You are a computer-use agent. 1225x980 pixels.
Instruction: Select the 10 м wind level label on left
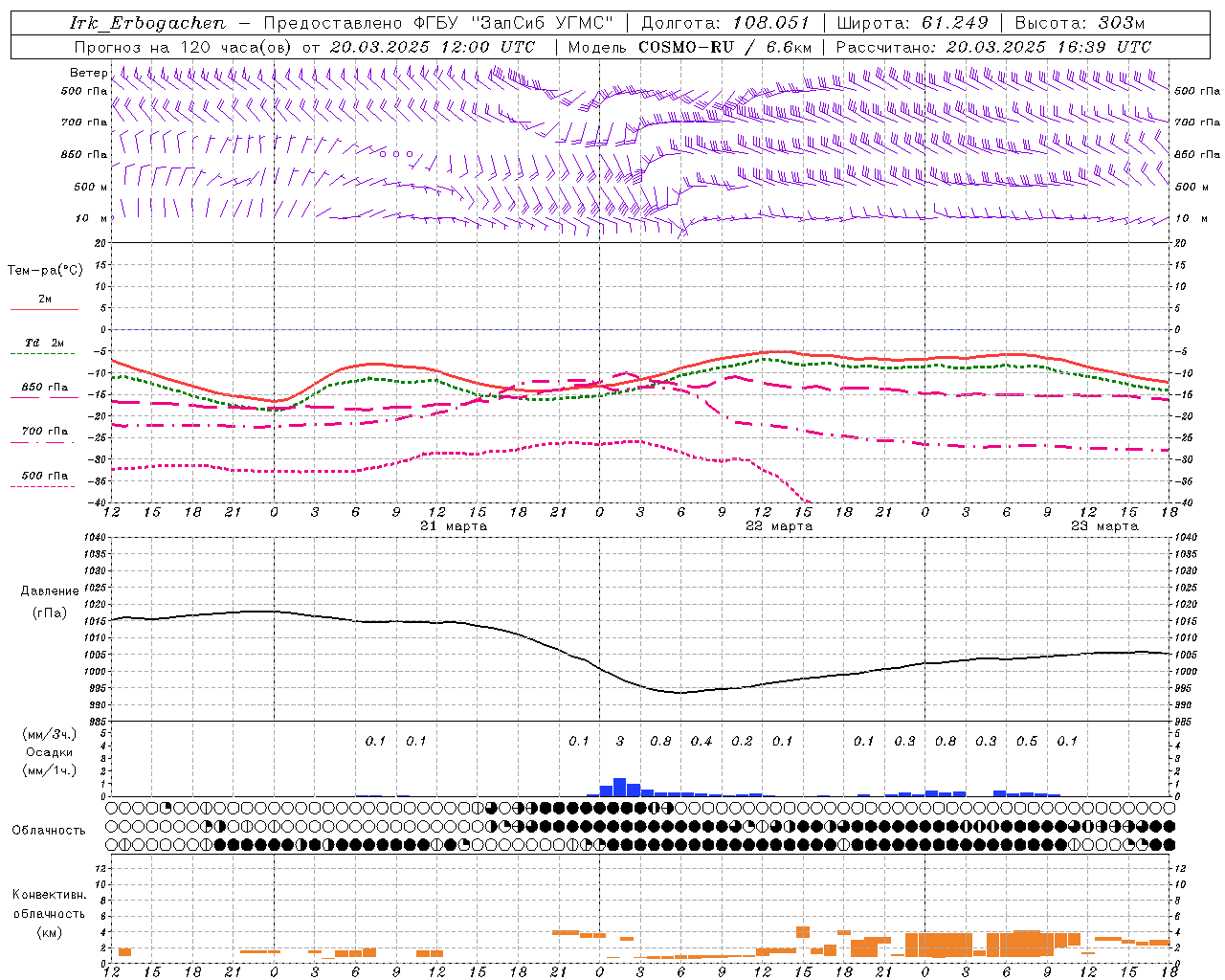click(x=92, y=218)
